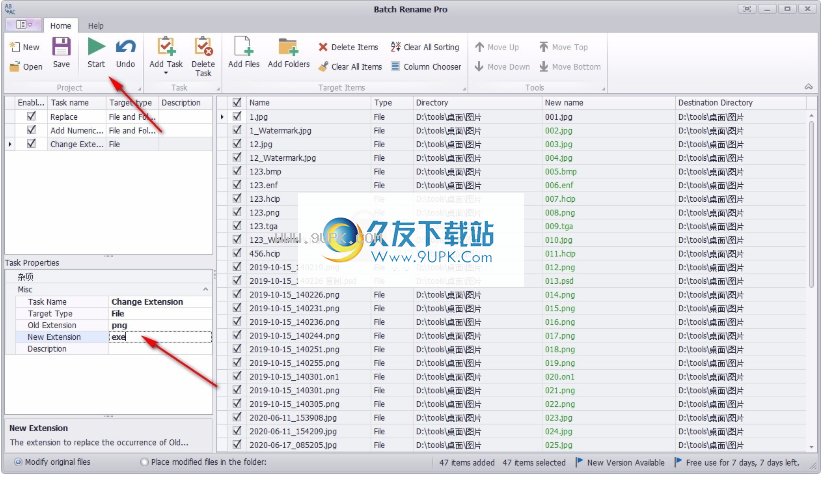Viewport: 822px width, 481px height.
Task: Click the Move Up tool
Action: point(497,47)
